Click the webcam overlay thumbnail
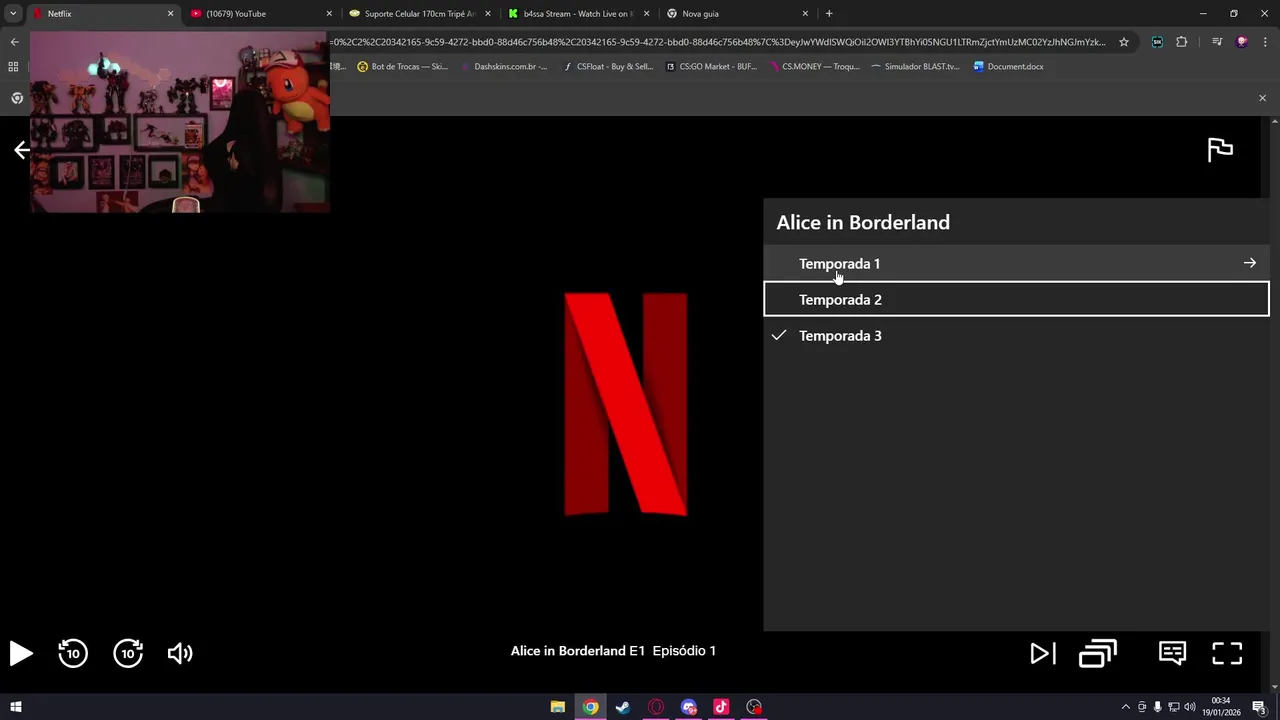The height and width of the screenshot is (720, 1280). pyautogui.click(x=180, y=121)
